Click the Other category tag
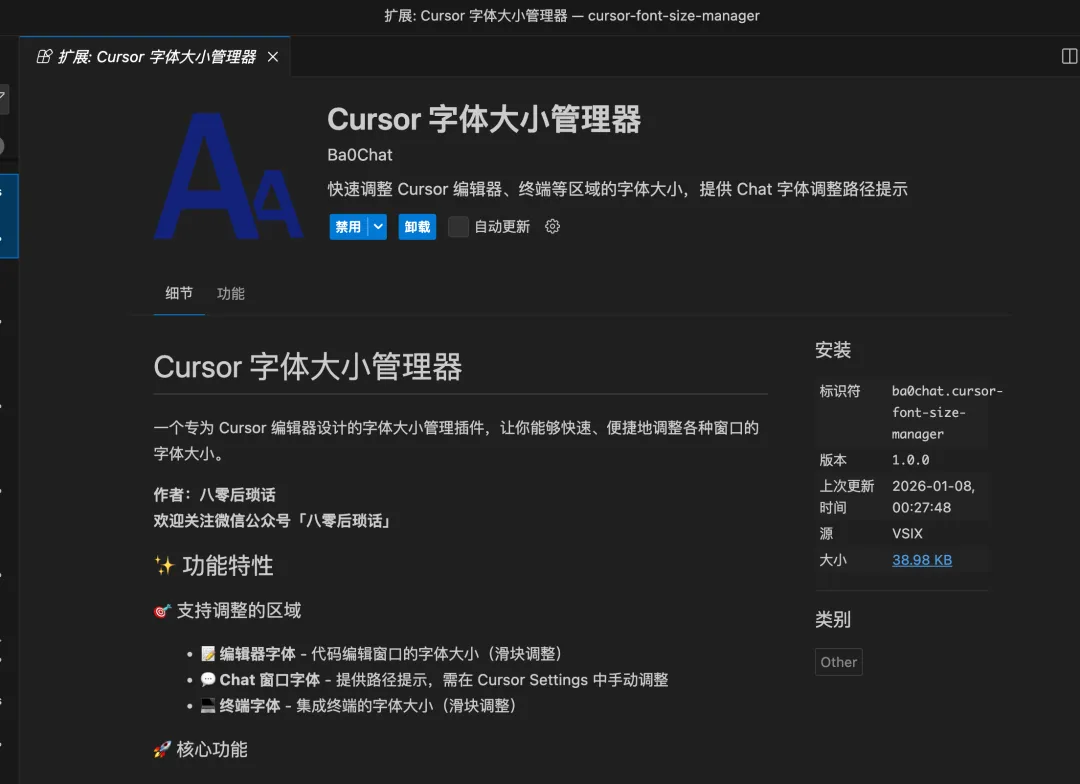Image resolution: width=1080 pixels, height=784 pixels. tap(838, 662)
